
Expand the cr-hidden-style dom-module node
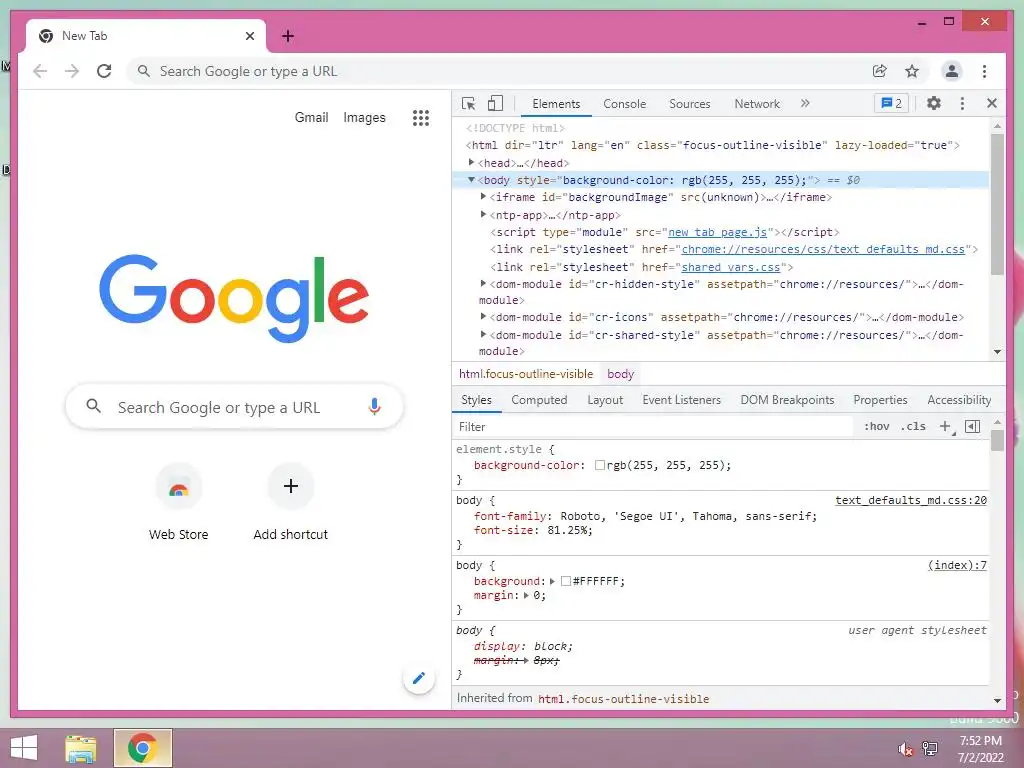483,283
